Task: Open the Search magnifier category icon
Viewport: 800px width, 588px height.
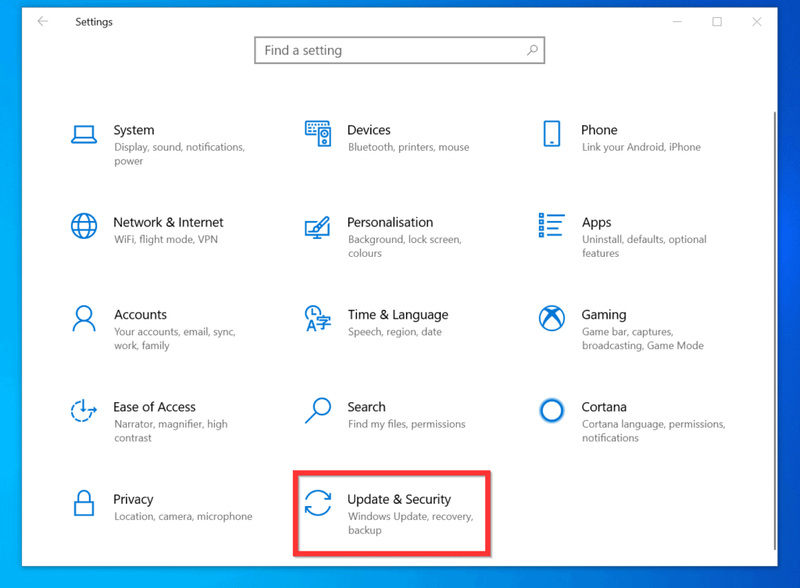Action: tap(318, 410)
